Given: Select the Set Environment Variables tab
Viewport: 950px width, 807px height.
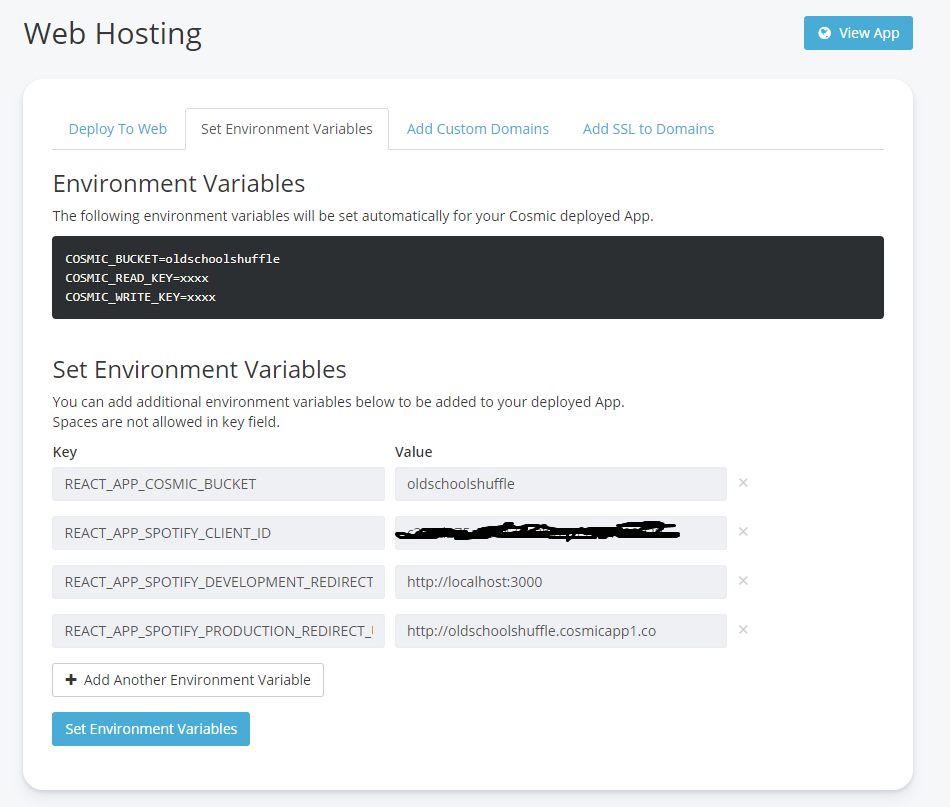Looking at the screenshot, I should tap(287, 129).
